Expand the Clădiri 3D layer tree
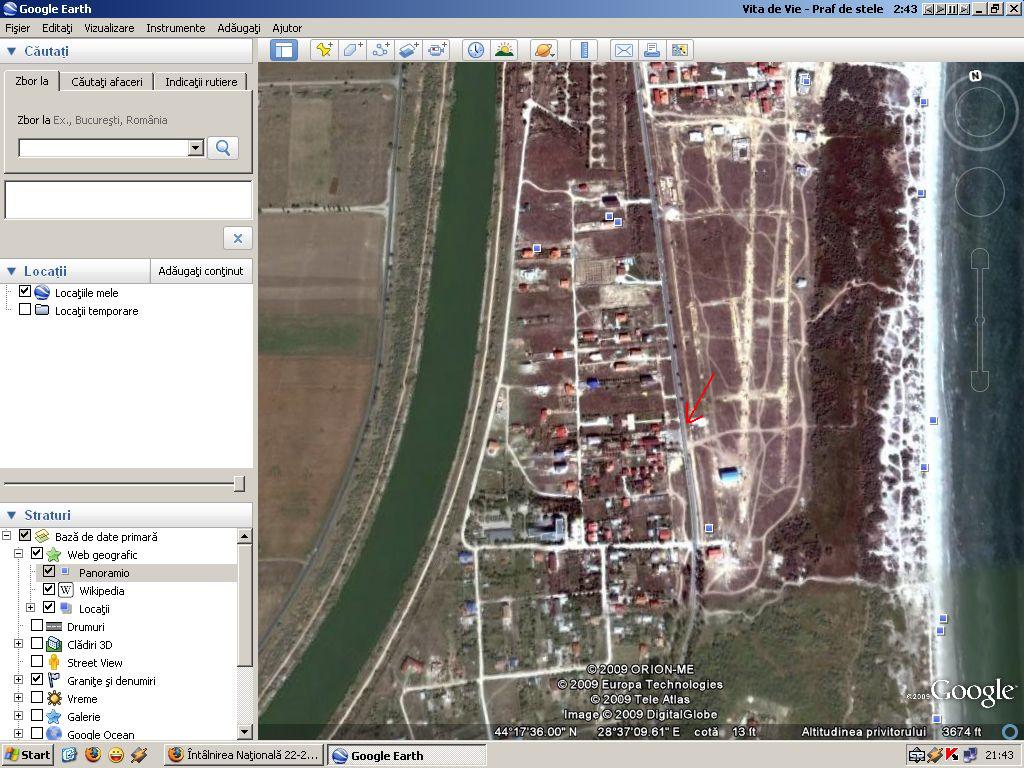Screen dimensions: 1024x768 coord(18,645)
